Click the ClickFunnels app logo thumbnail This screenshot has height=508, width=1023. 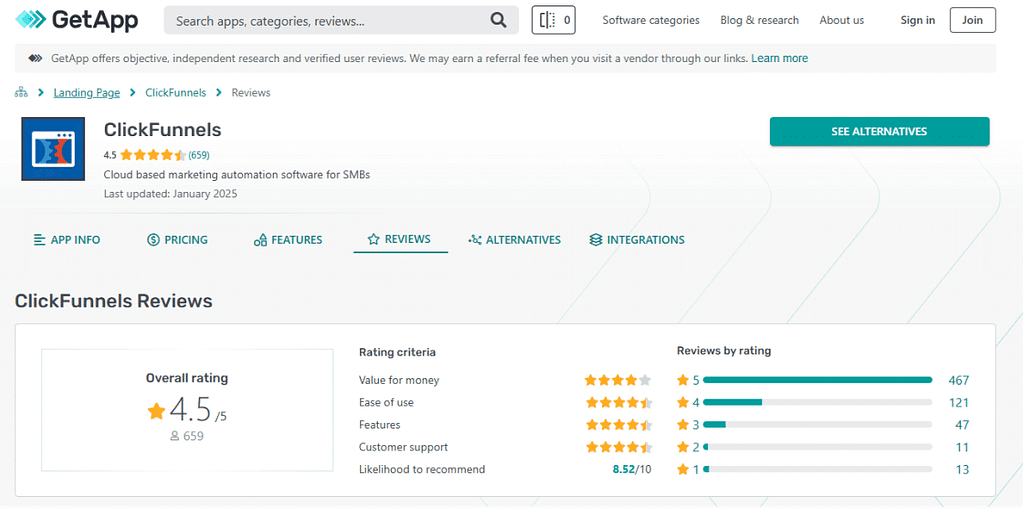coord(53,149)
